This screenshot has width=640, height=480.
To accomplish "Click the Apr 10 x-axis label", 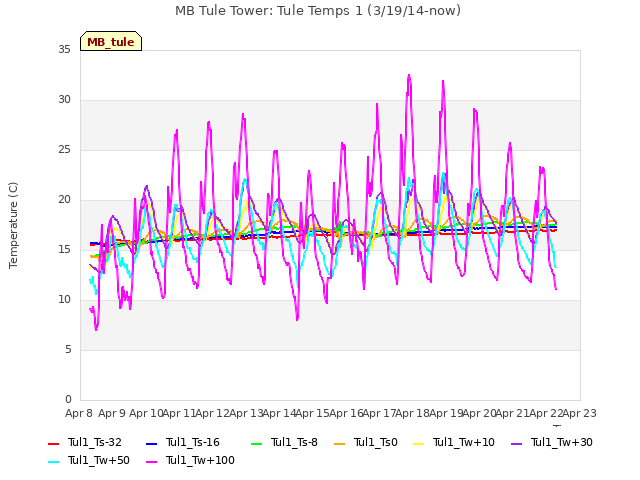I will click(x=146, y=413).
